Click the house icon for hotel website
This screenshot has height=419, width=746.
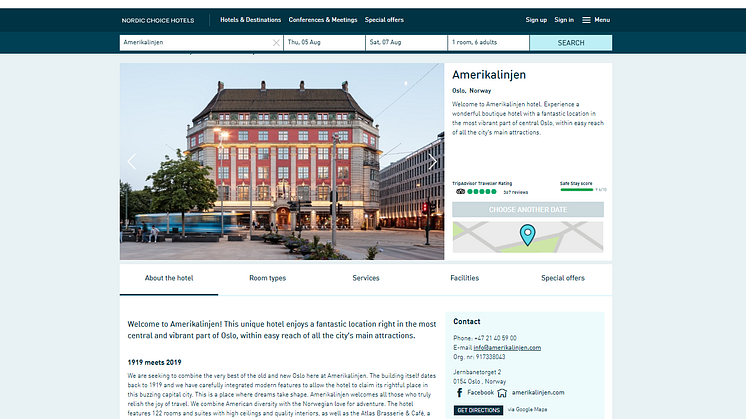point(502,393)
